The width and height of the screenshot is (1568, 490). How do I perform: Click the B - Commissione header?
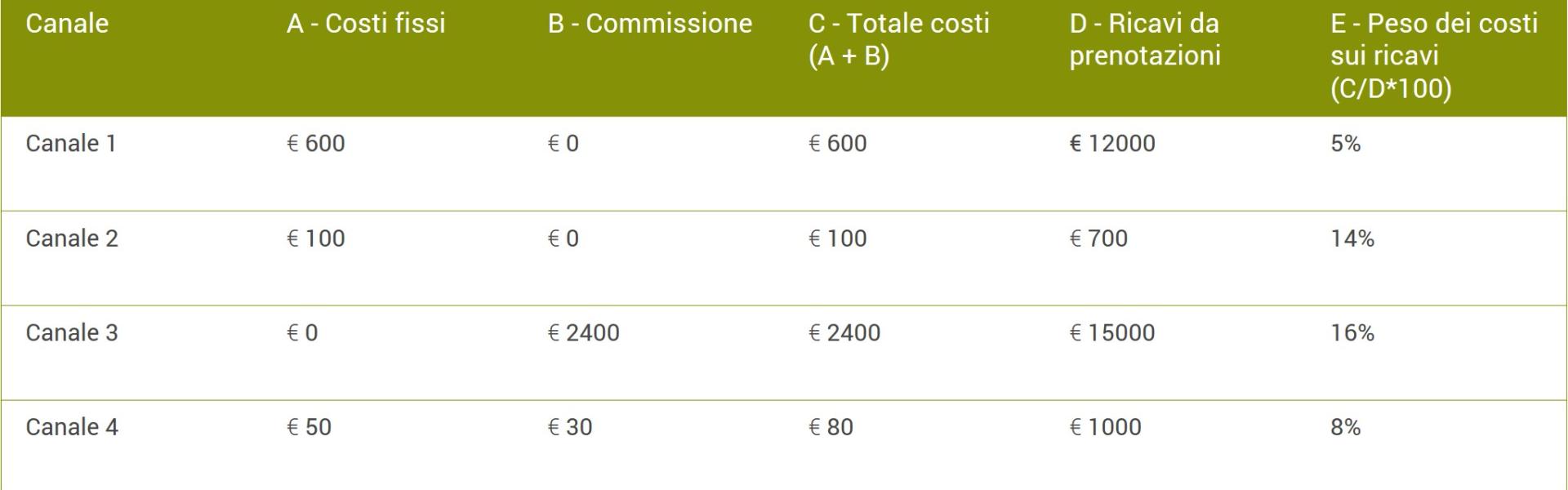point(649,24)
